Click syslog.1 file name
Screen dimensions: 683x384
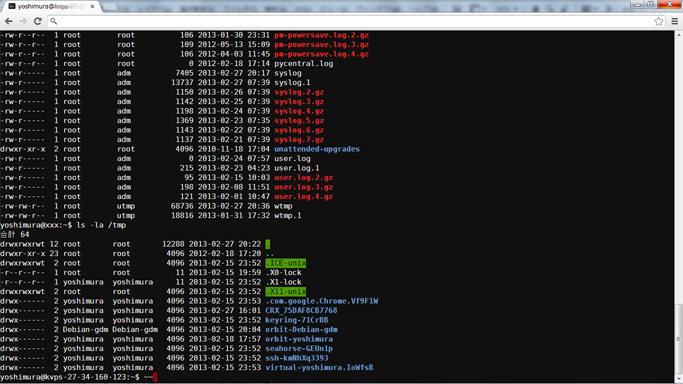[292, 83]
